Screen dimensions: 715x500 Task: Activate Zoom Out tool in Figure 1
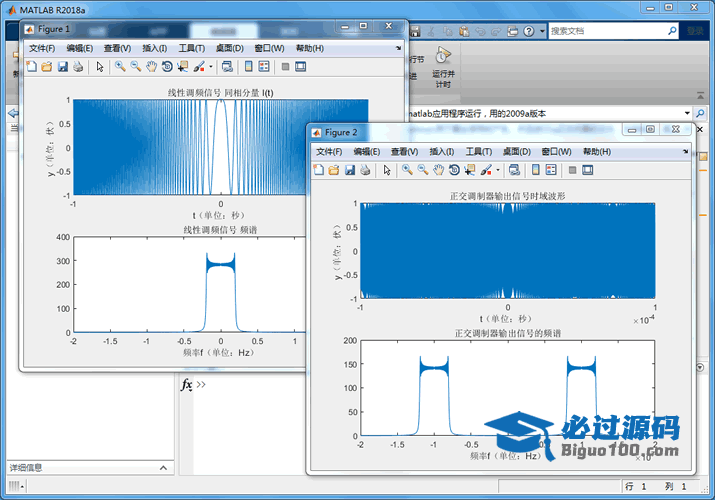click(x=135, y=67)
